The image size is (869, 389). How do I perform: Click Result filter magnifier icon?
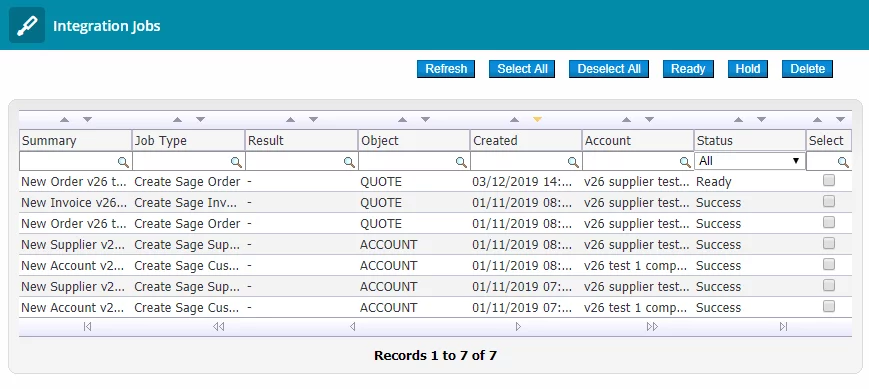tap(350, 162)
